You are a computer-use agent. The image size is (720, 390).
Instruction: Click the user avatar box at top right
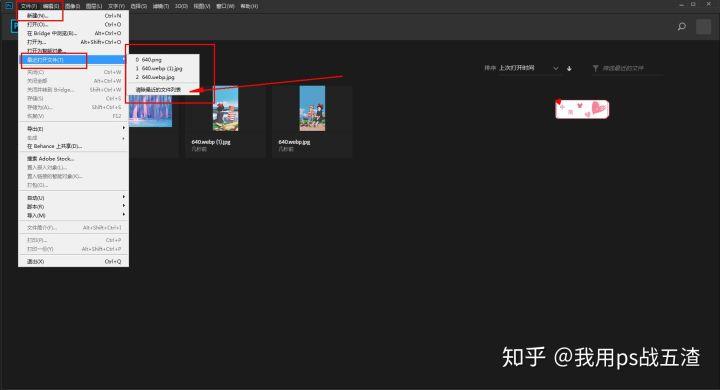[x=703, y=27]
